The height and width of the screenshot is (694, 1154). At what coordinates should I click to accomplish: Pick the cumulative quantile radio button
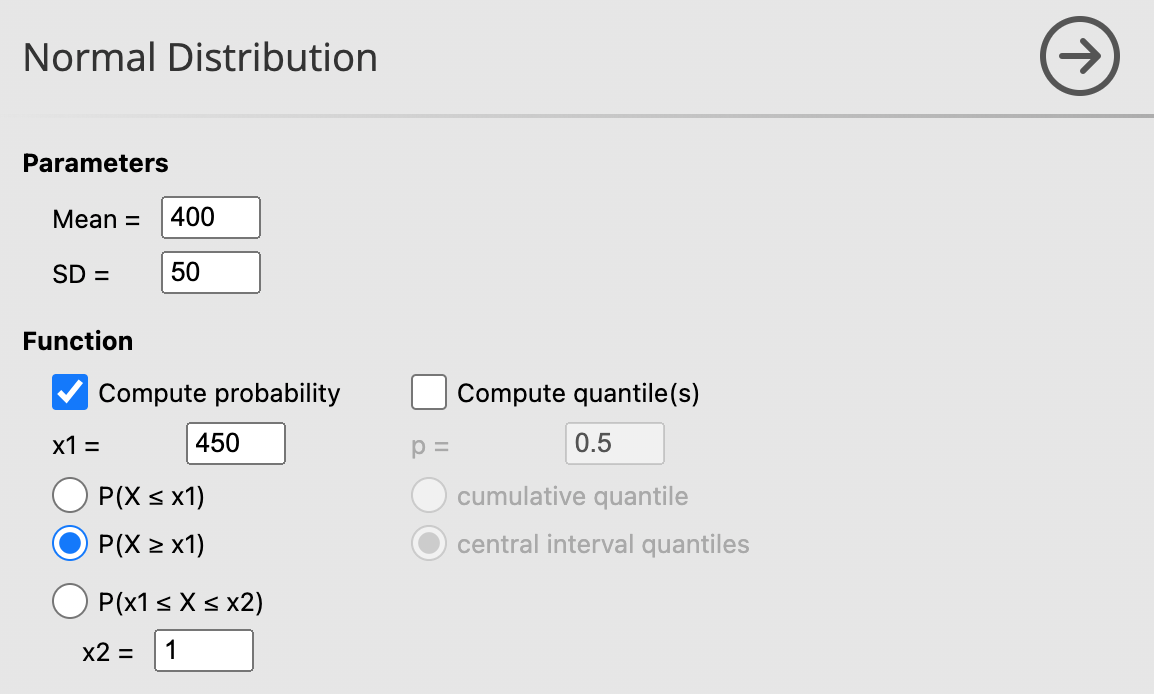[x=429, y=495]
